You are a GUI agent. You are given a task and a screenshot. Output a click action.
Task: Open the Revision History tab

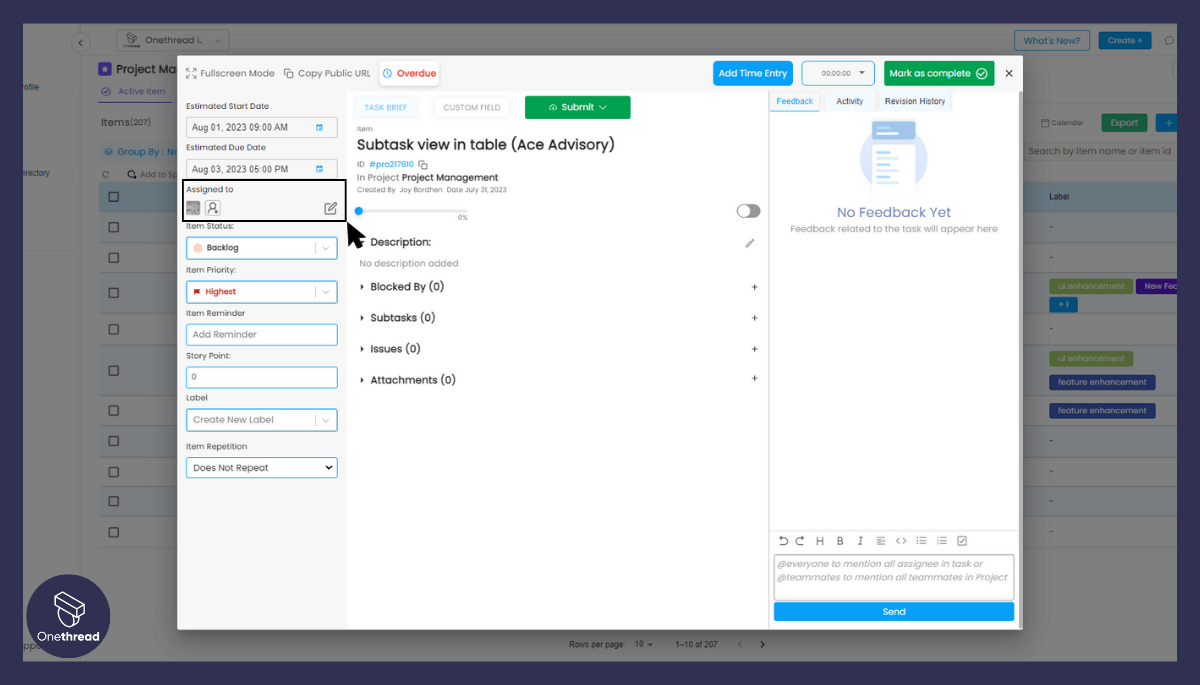tap(914, 101)
